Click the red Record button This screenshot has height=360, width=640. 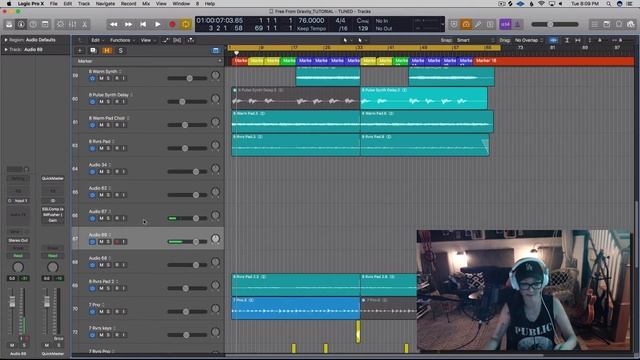click(172, 24)
